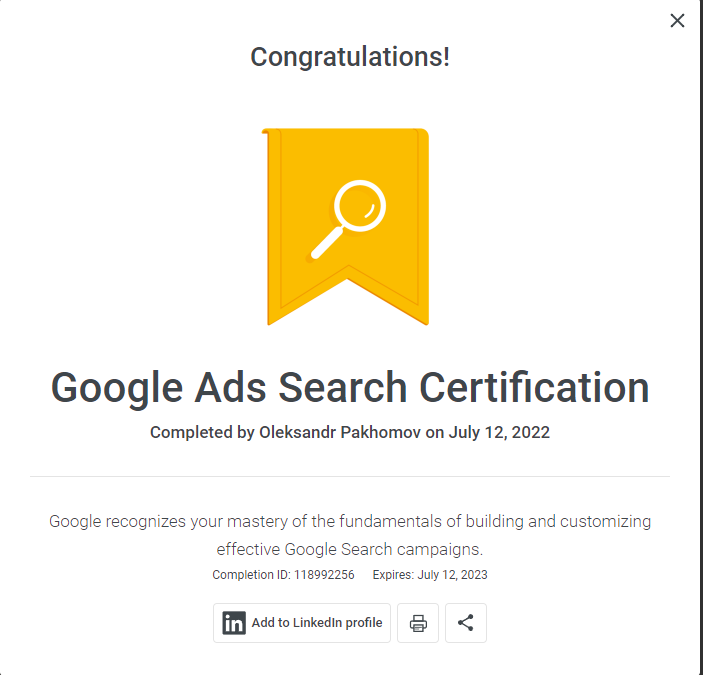Click the Add to LinkedIn profile button
This screenshot has width=703, height=675.
[302, 623]
